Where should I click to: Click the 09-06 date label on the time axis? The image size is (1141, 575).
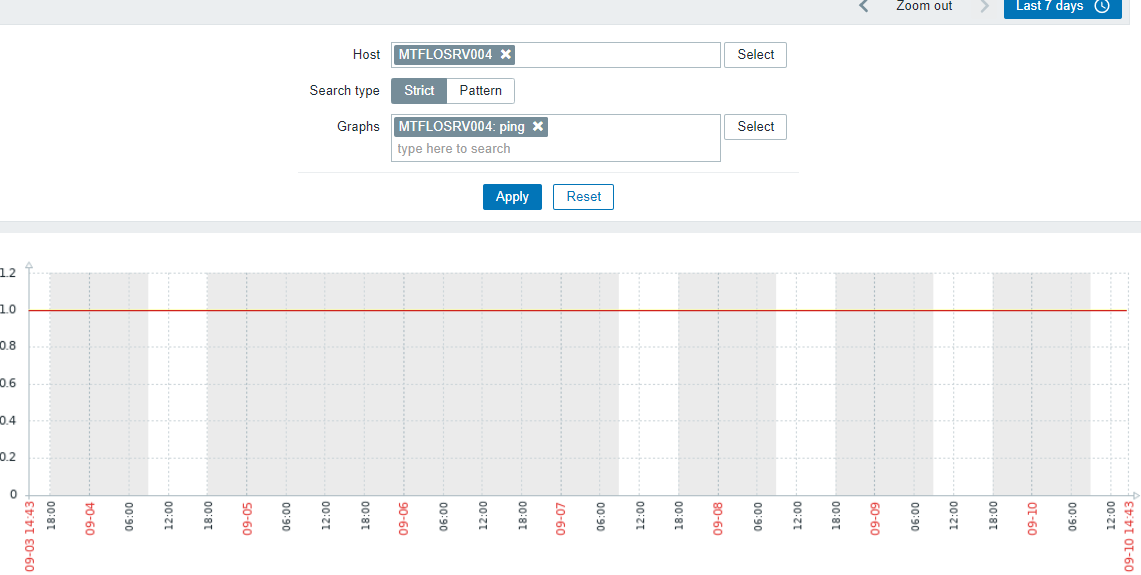(x=404, y=518)
